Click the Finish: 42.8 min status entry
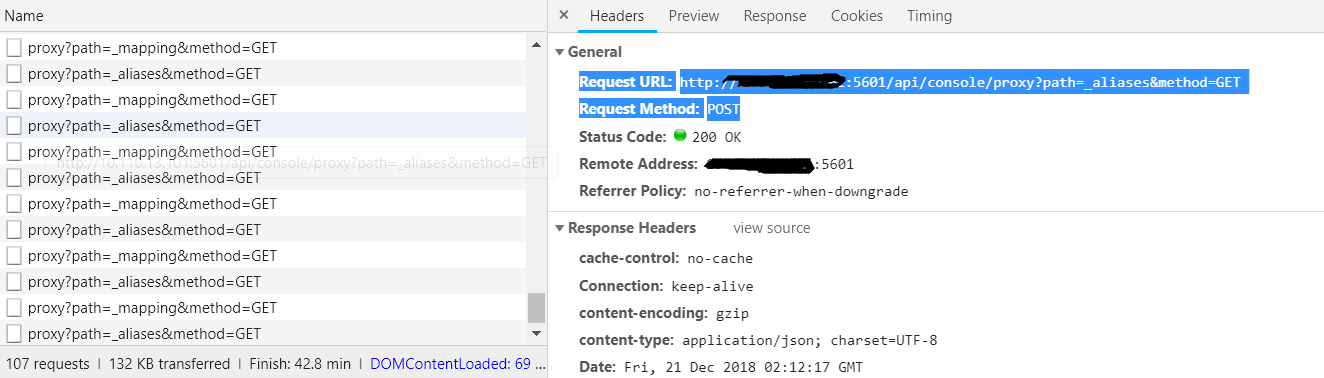 pos(300,364)
